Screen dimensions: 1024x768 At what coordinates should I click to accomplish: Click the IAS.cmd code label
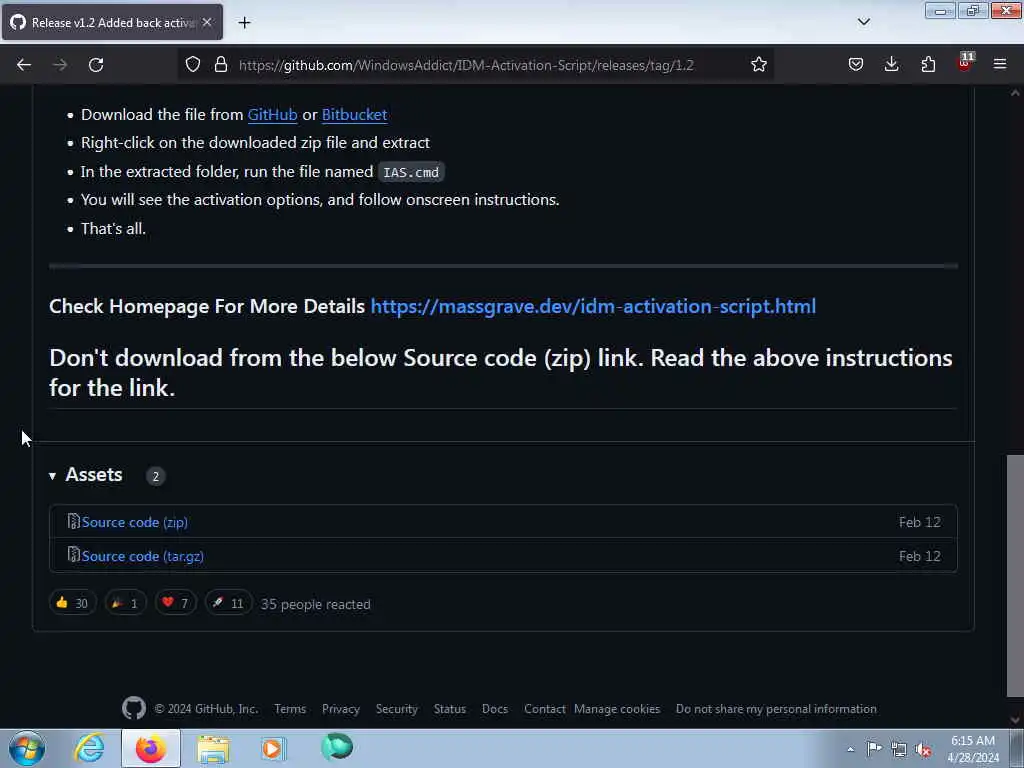tap(411, 172)
